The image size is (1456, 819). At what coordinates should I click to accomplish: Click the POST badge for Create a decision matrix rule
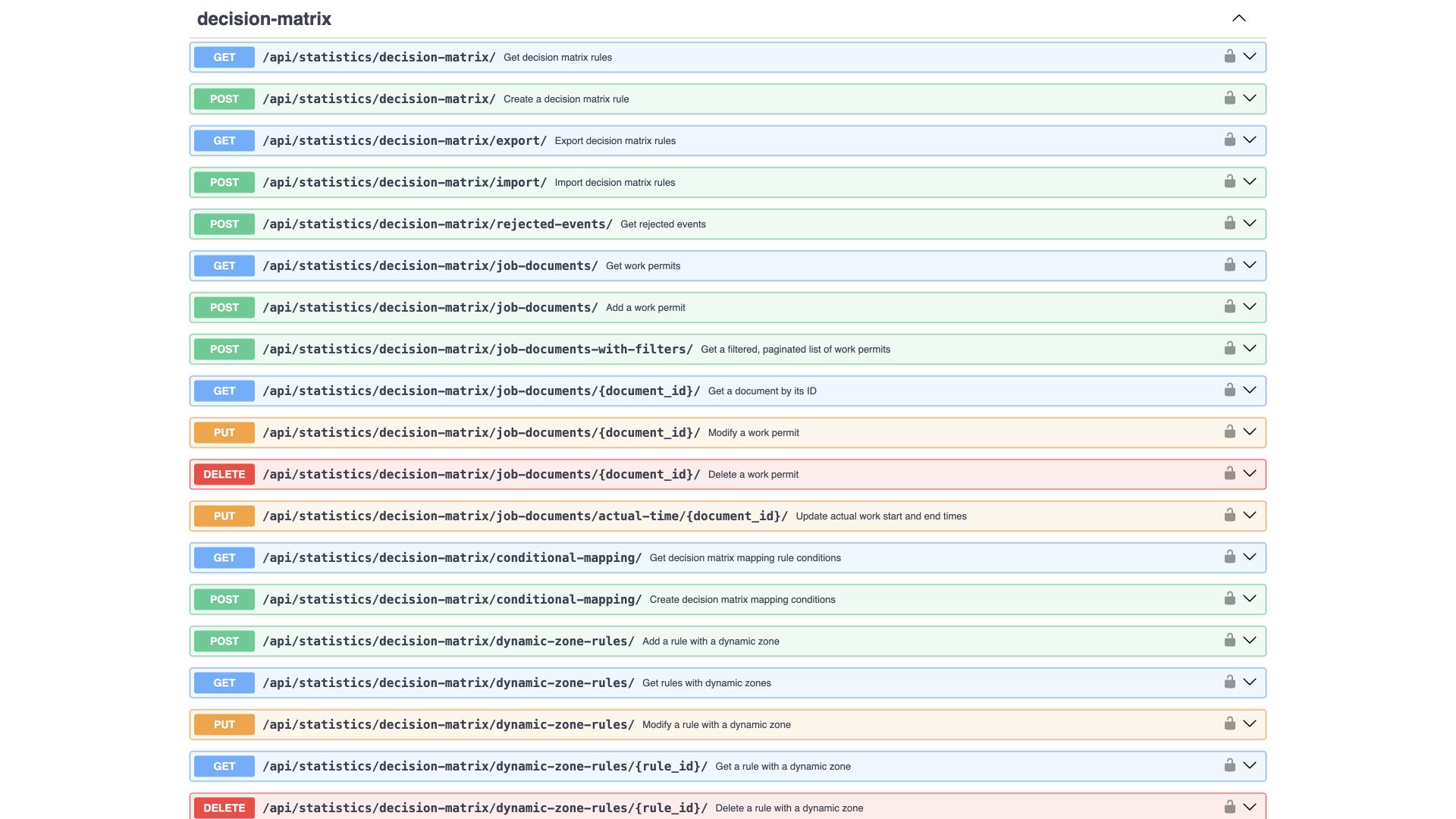tap(224, 99)
